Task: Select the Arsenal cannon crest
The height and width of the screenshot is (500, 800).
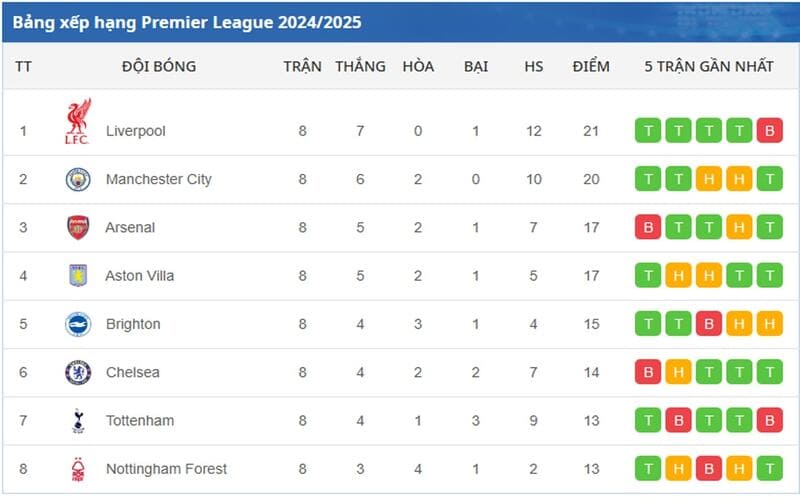Action: [78, 227]
